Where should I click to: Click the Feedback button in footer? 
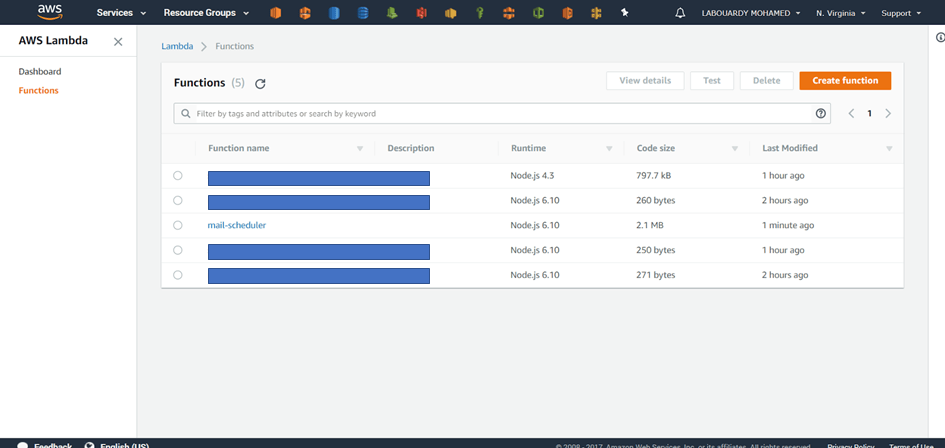45,446
